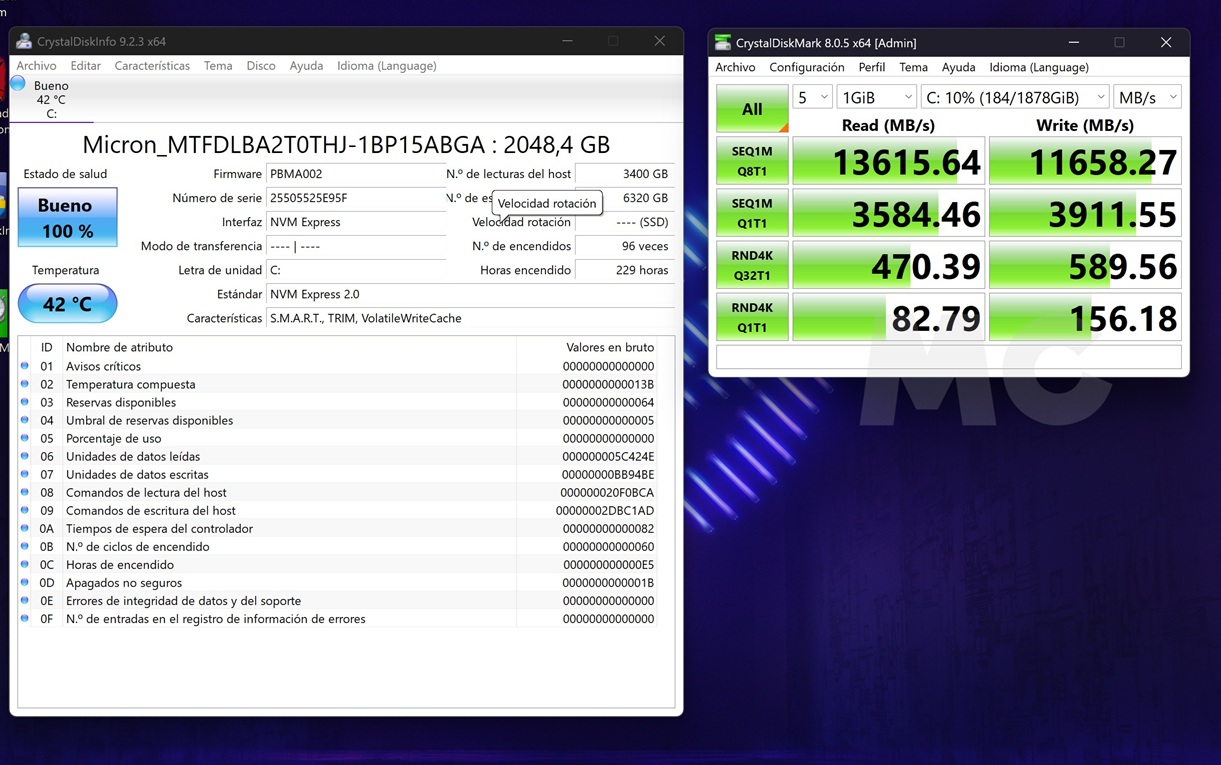
Task: Start the RND4K Q1T1 test
Action: coord(752,317)
